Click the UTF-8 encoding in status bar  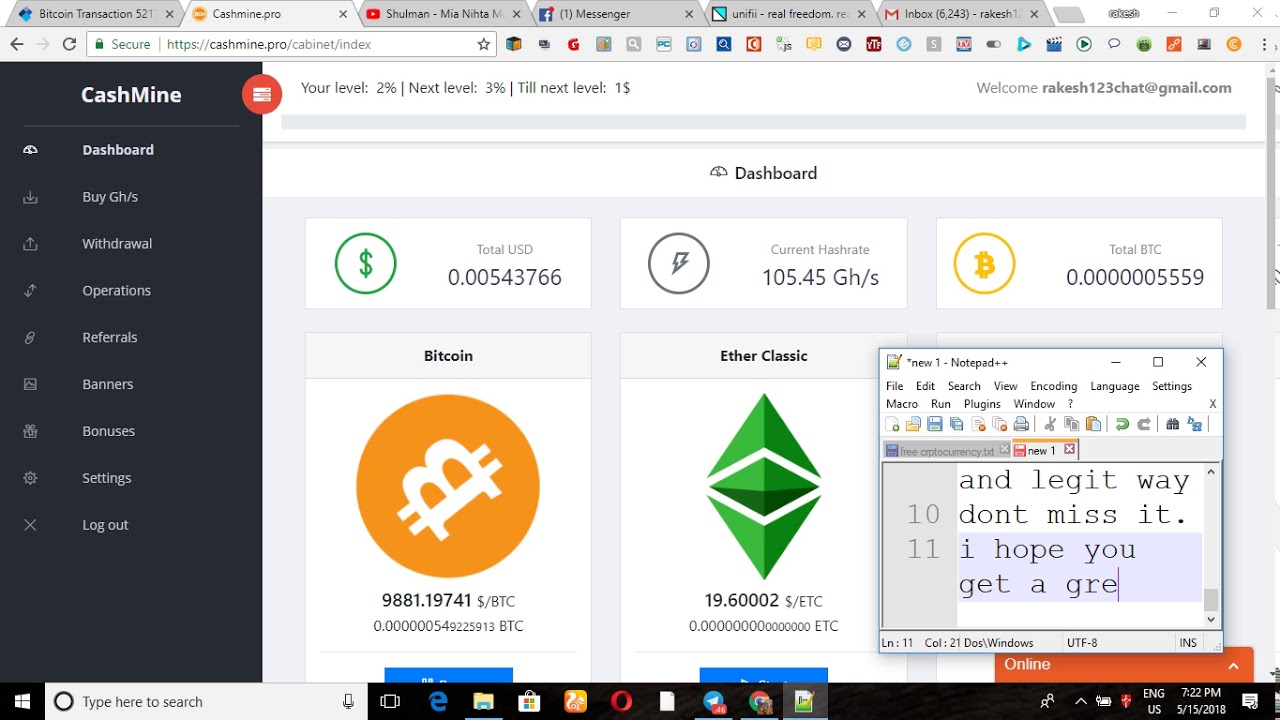click(1082, 643)
